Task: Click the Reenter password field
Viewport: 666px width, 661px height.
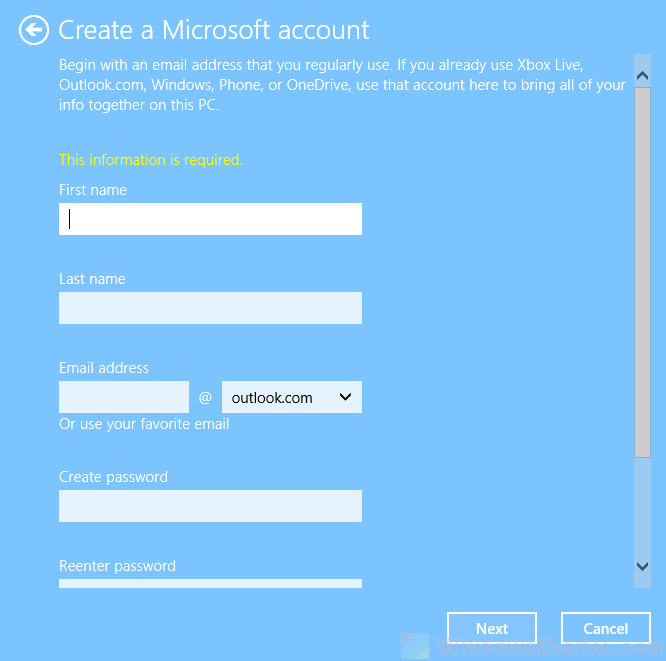Action: (x=210, y=583)
